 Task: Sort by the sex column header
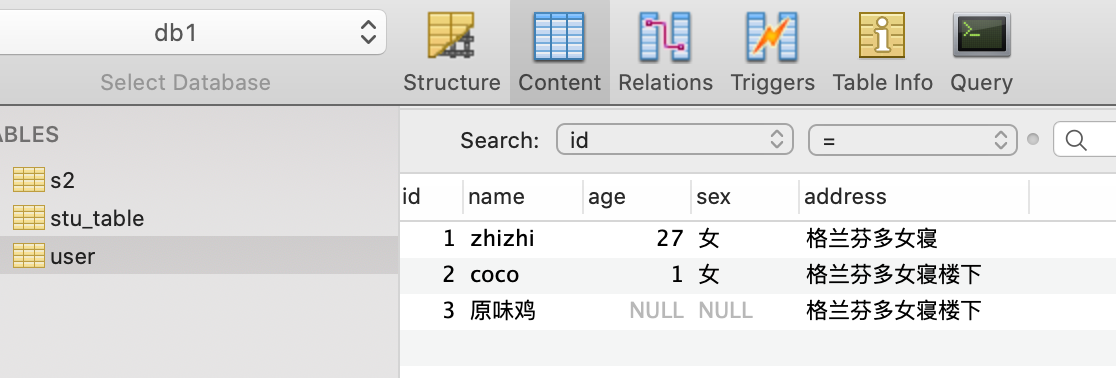744,196
